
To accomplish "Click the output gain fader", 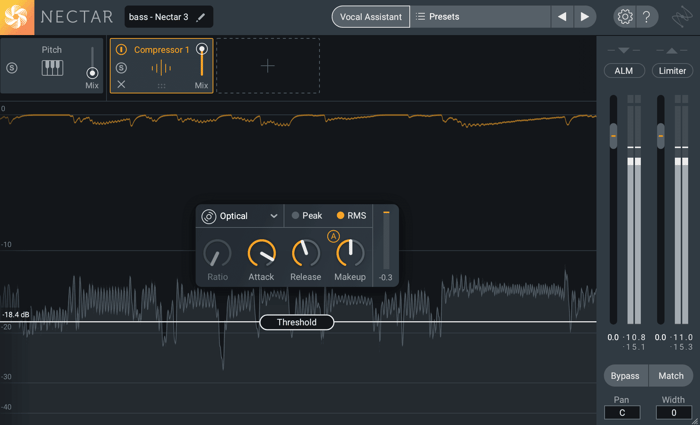I will (661, 136).
